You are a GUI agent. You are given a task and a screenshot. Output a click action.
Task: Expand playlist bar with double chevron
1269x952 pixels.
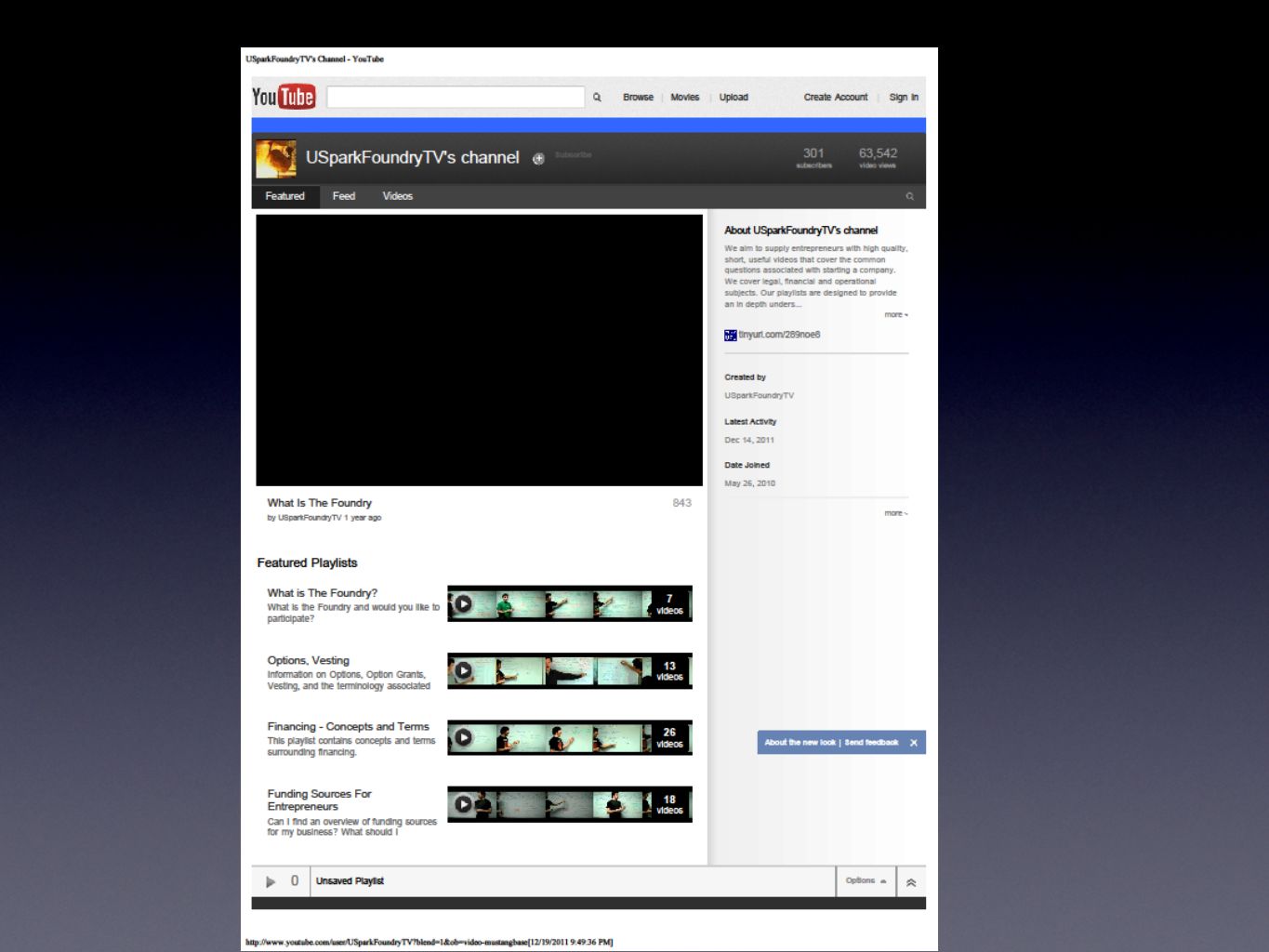(911, 882)
